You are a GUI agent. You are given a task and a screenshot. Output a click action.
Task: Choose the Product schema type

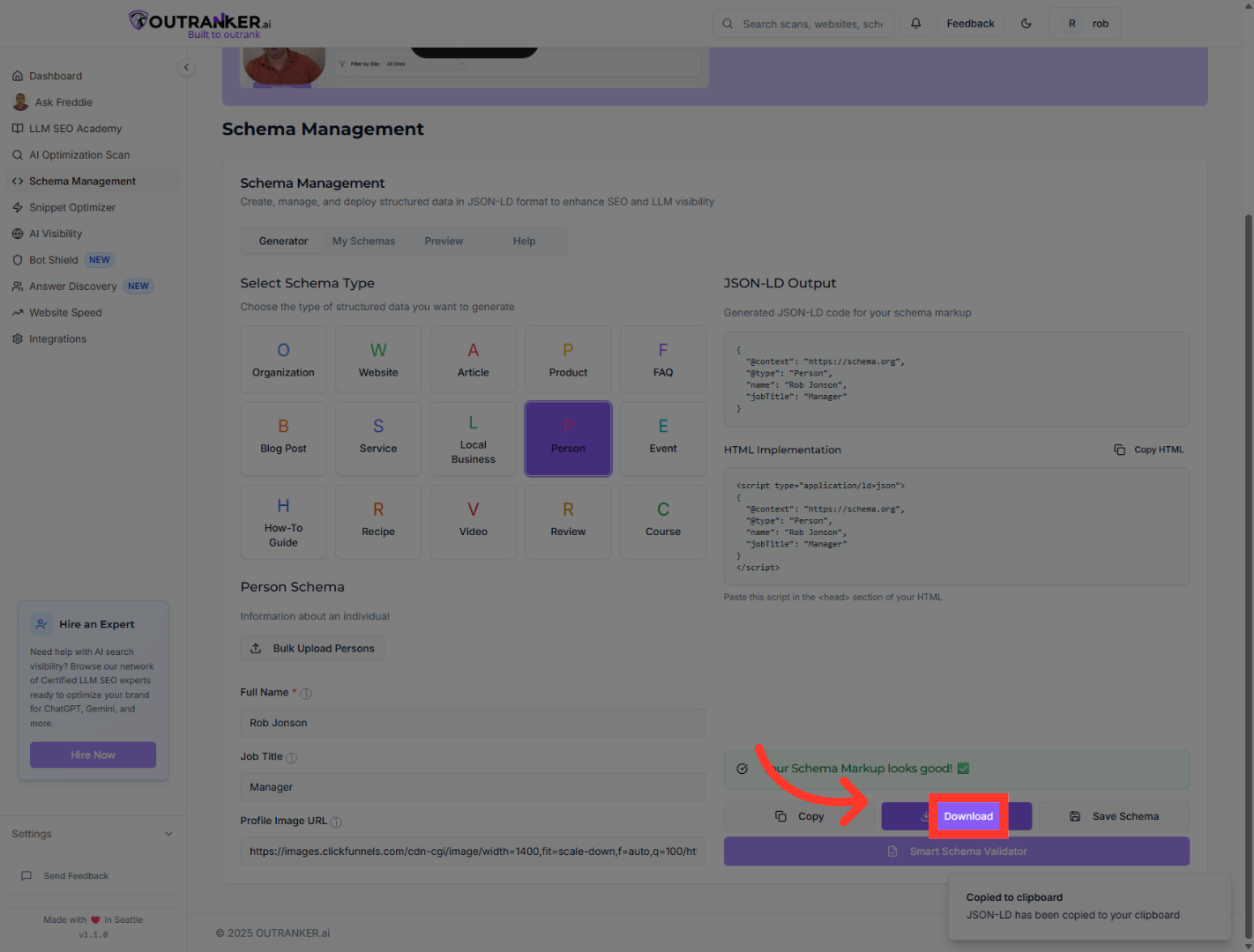[x=568, y=360]
